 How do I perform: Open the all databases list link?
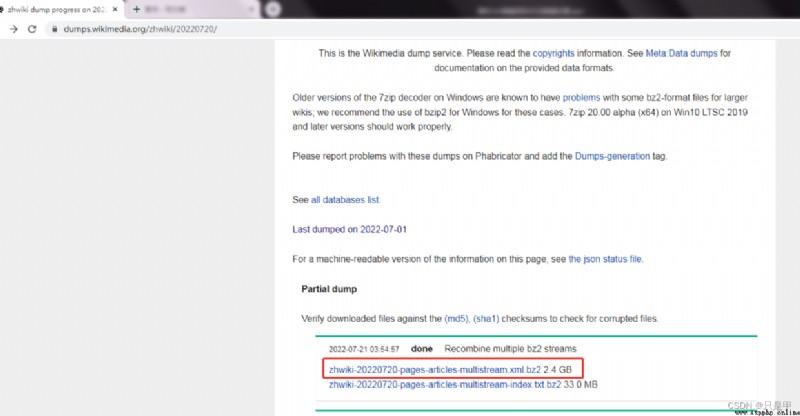(x=345, y=200)
